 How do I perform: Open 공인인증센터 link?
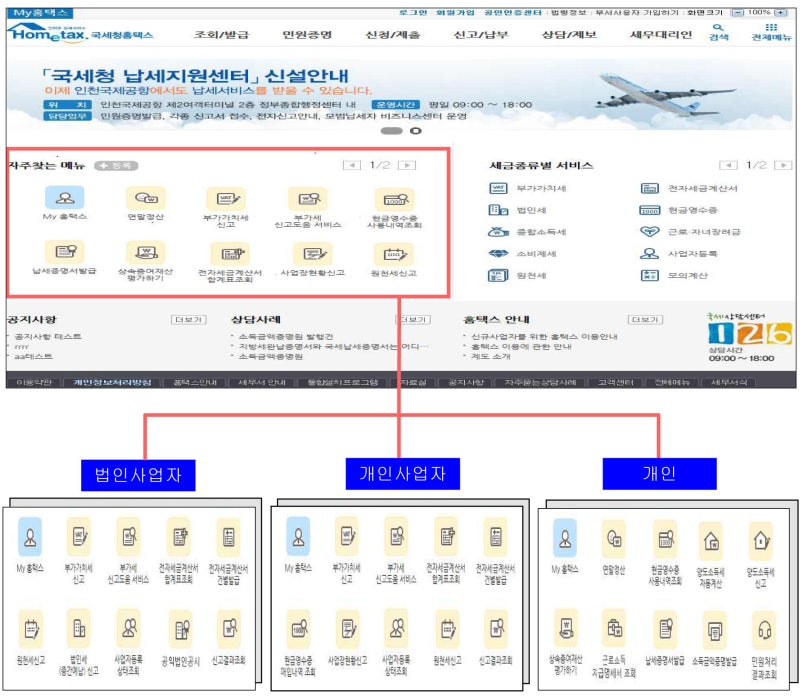click(x=512, y=12)
